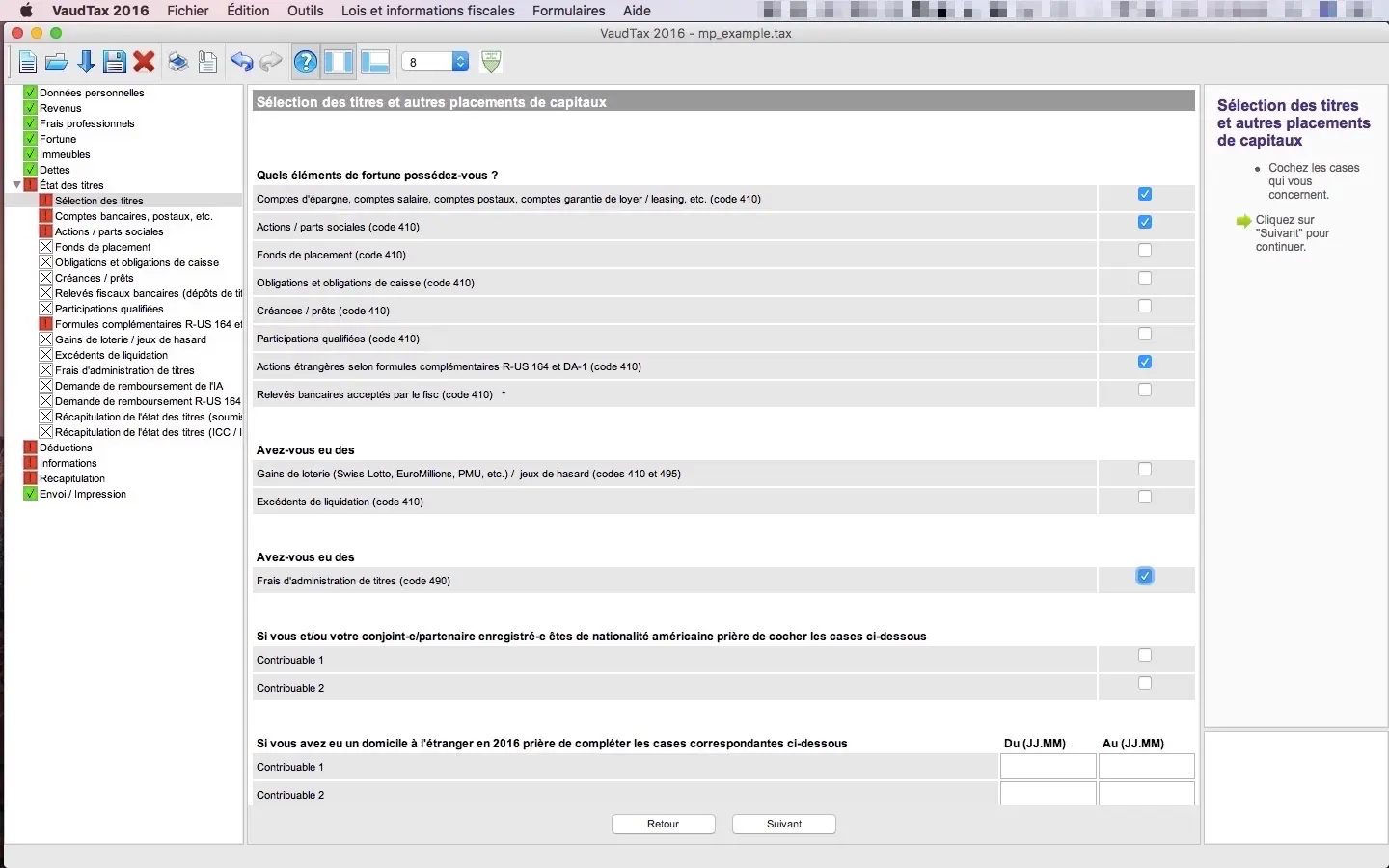Image resolution: width=1389 pixels, height=868 pixels.
Task: Click Contribuable 2 Du (JJ.MM) field
Action: (x=1049, y=794)
